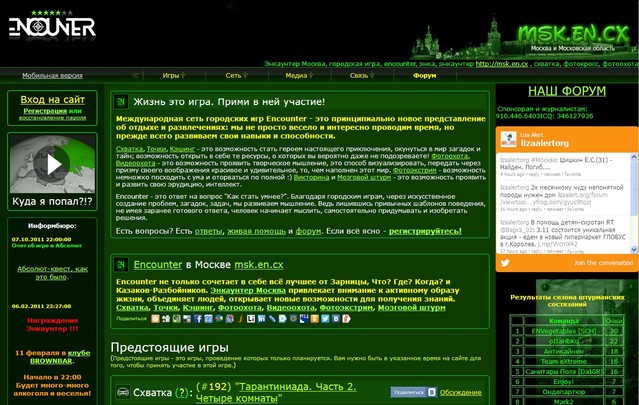Expand the Связь menu
The image size is (639, 405).
coord(362,75)
